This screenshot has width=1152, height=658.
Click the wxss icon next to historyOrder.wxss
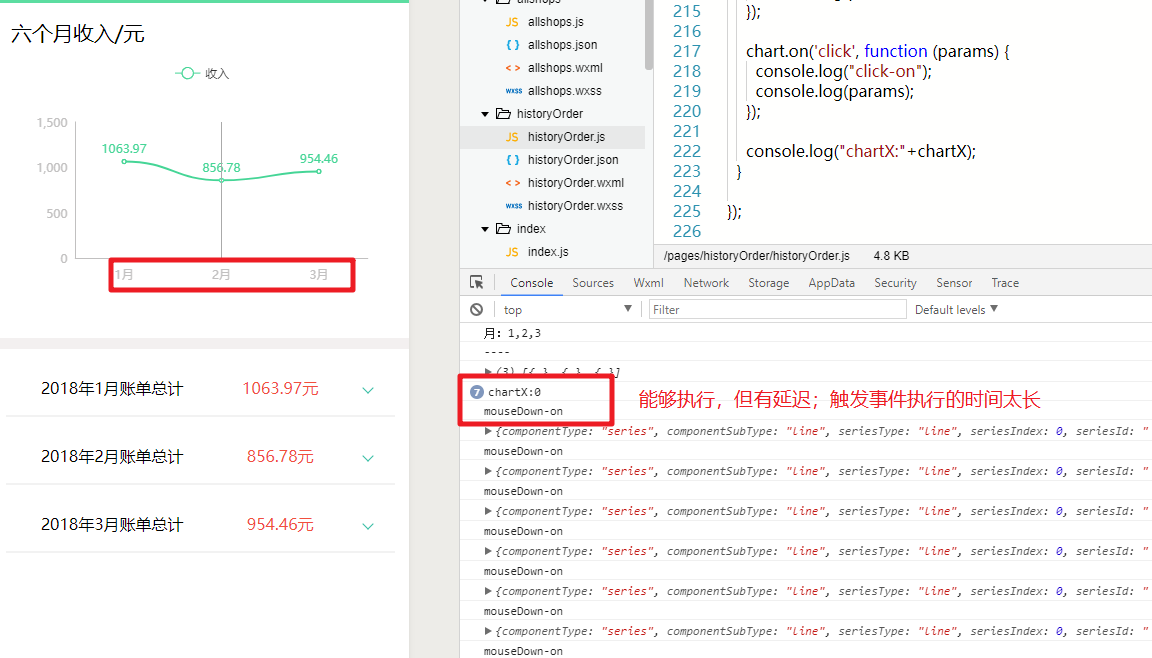[x=514, y=205]
